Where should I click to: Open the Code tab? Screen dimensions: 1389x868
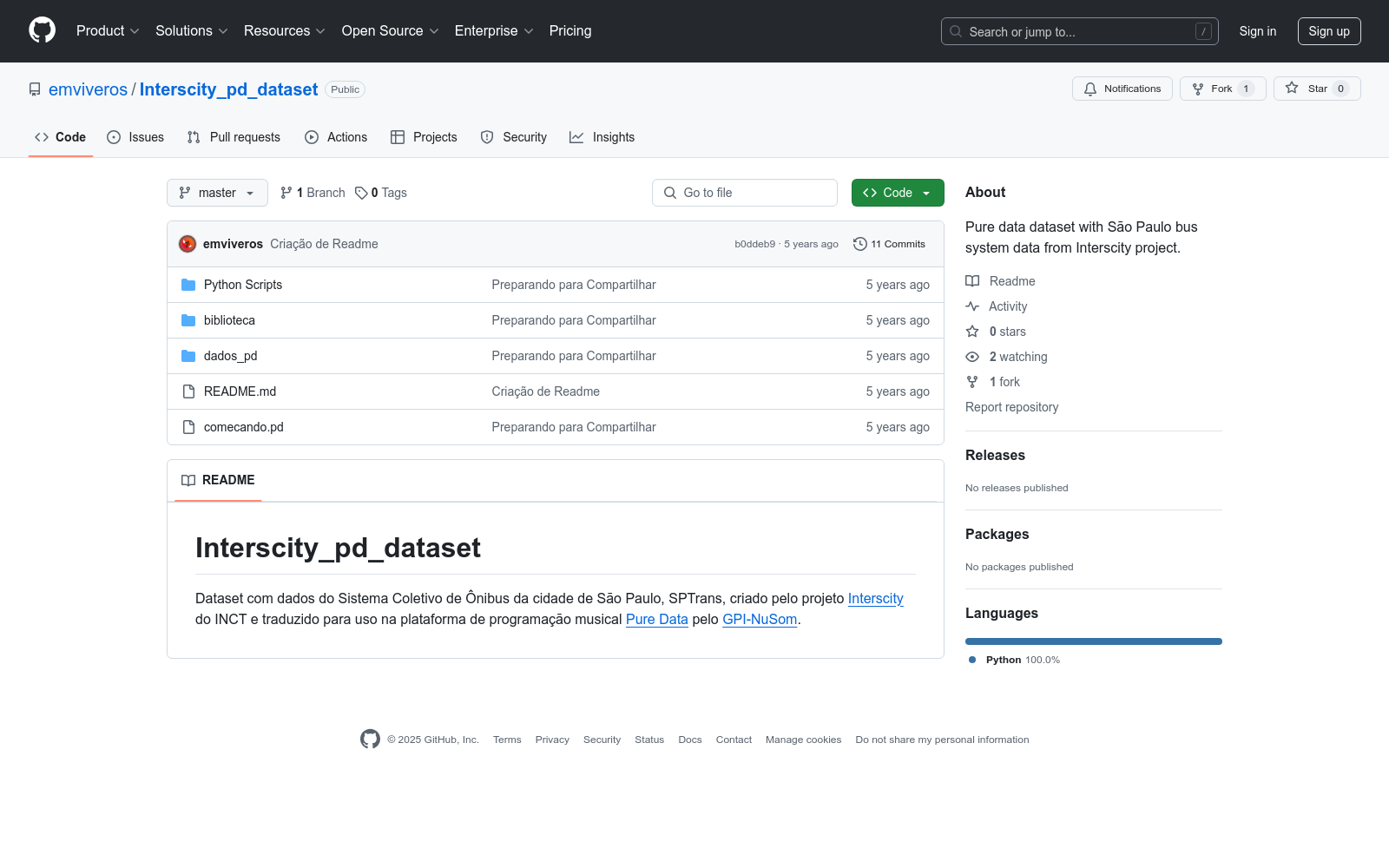pyautogui.click(x=60, y=137)
